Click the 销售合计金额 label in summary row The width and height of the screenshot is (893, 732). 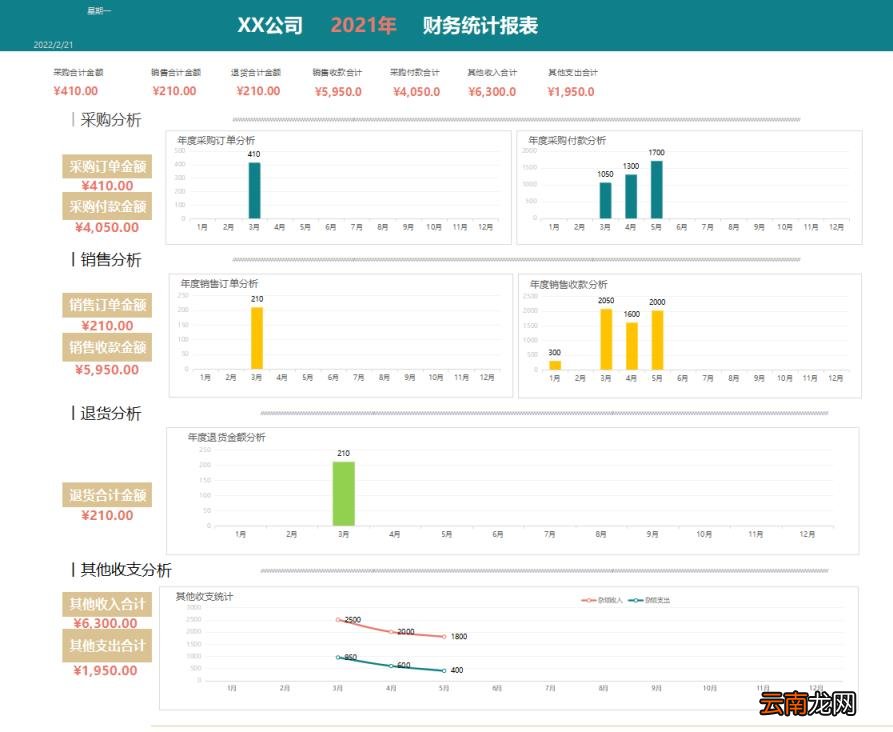coord(176,72)
